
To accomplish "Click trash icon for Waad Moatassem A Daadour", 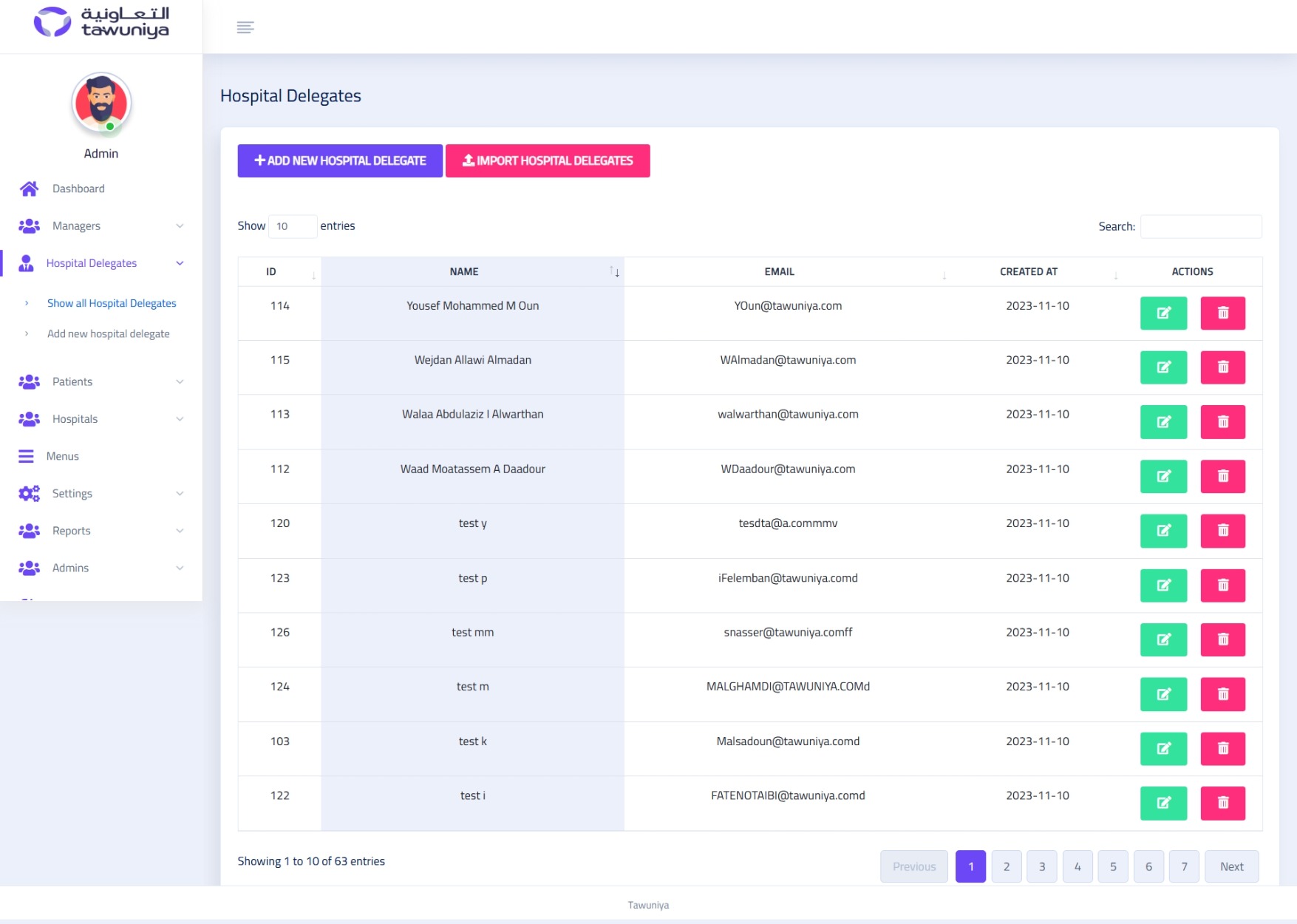I will (x=1222, y=477).
